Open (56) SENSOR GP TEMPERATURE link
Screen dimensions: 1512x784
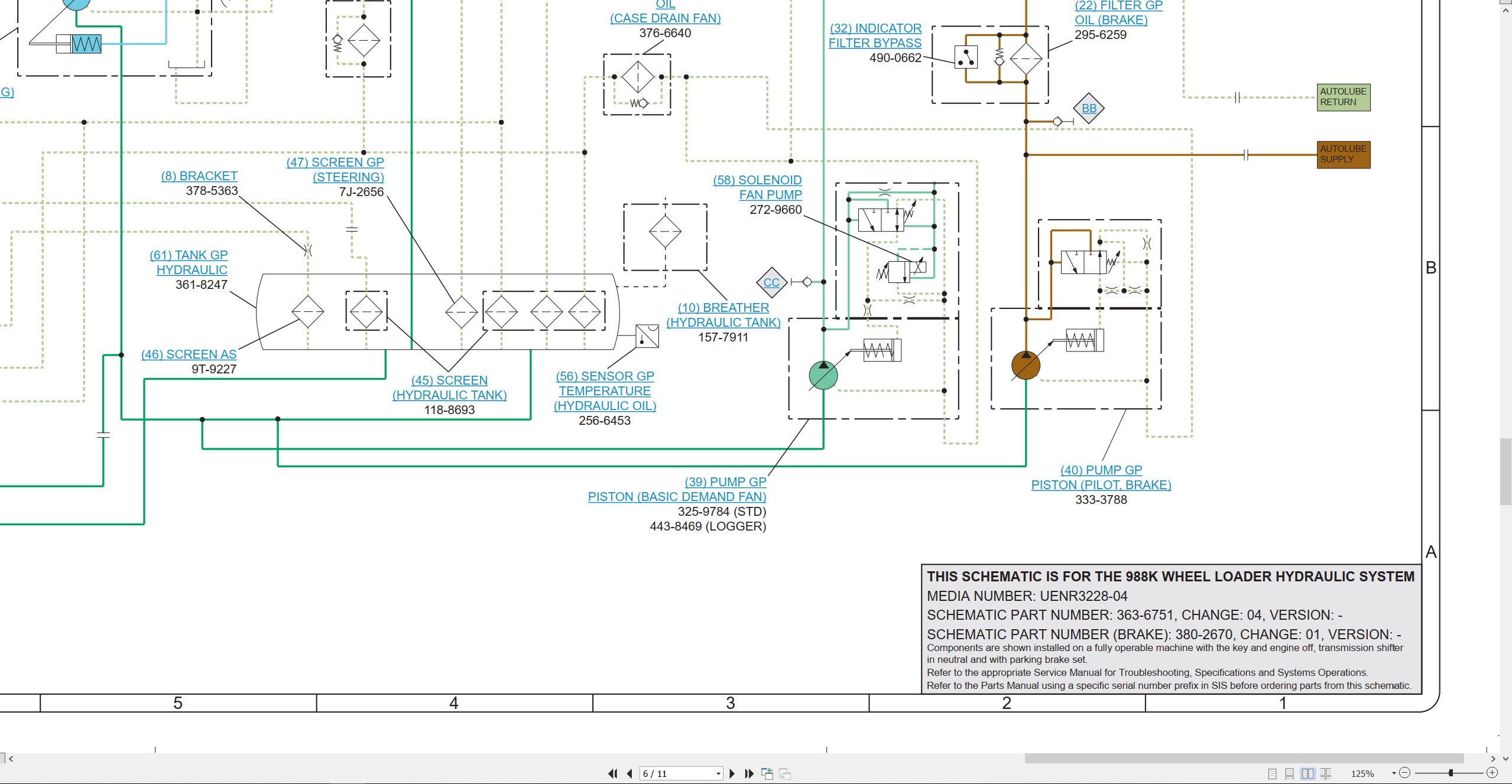tap(605, 391)
